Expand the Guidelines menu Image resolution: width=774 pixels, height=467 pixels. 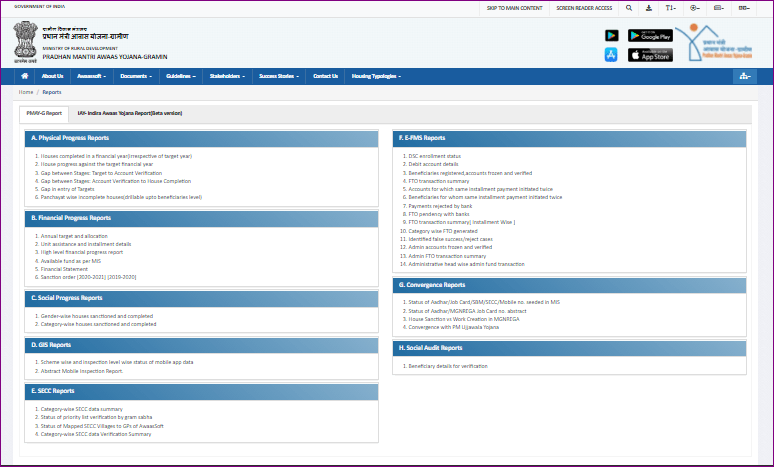point(181,76)
